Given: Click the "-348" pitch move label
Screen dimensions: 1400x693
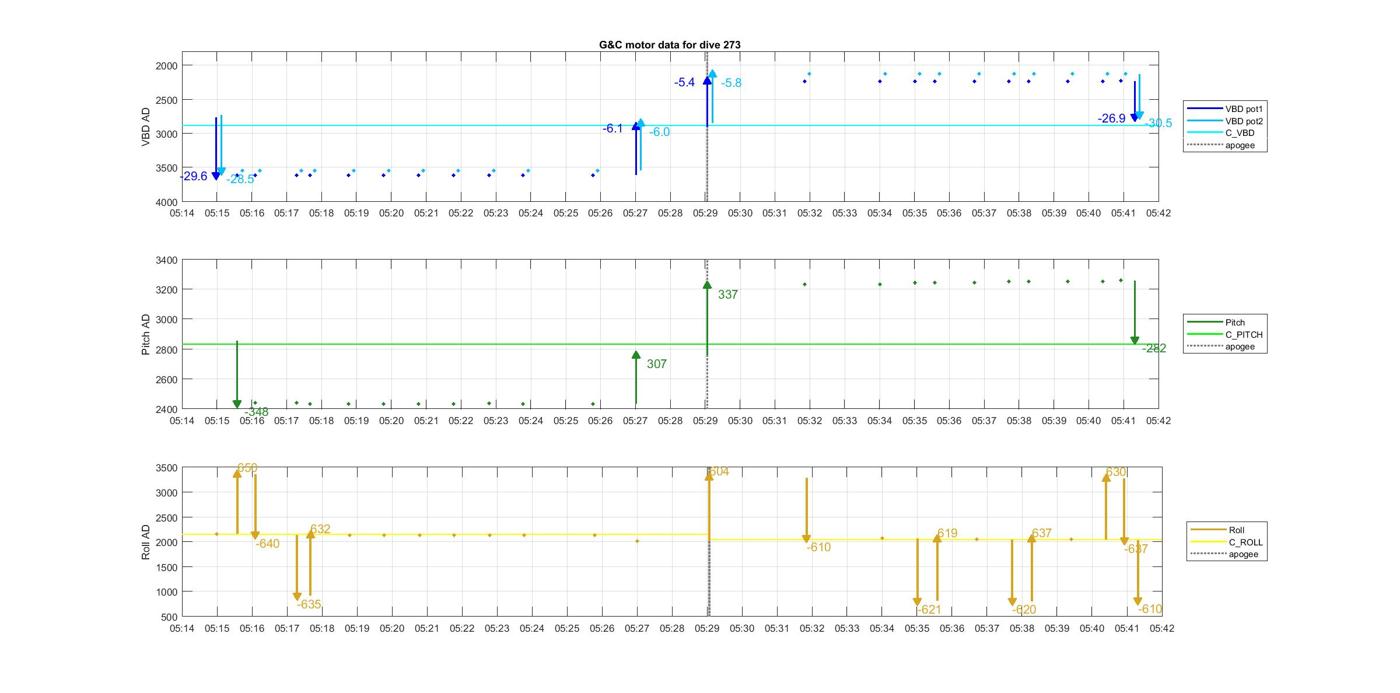Looking at the screenshot, I should [256, 412].
